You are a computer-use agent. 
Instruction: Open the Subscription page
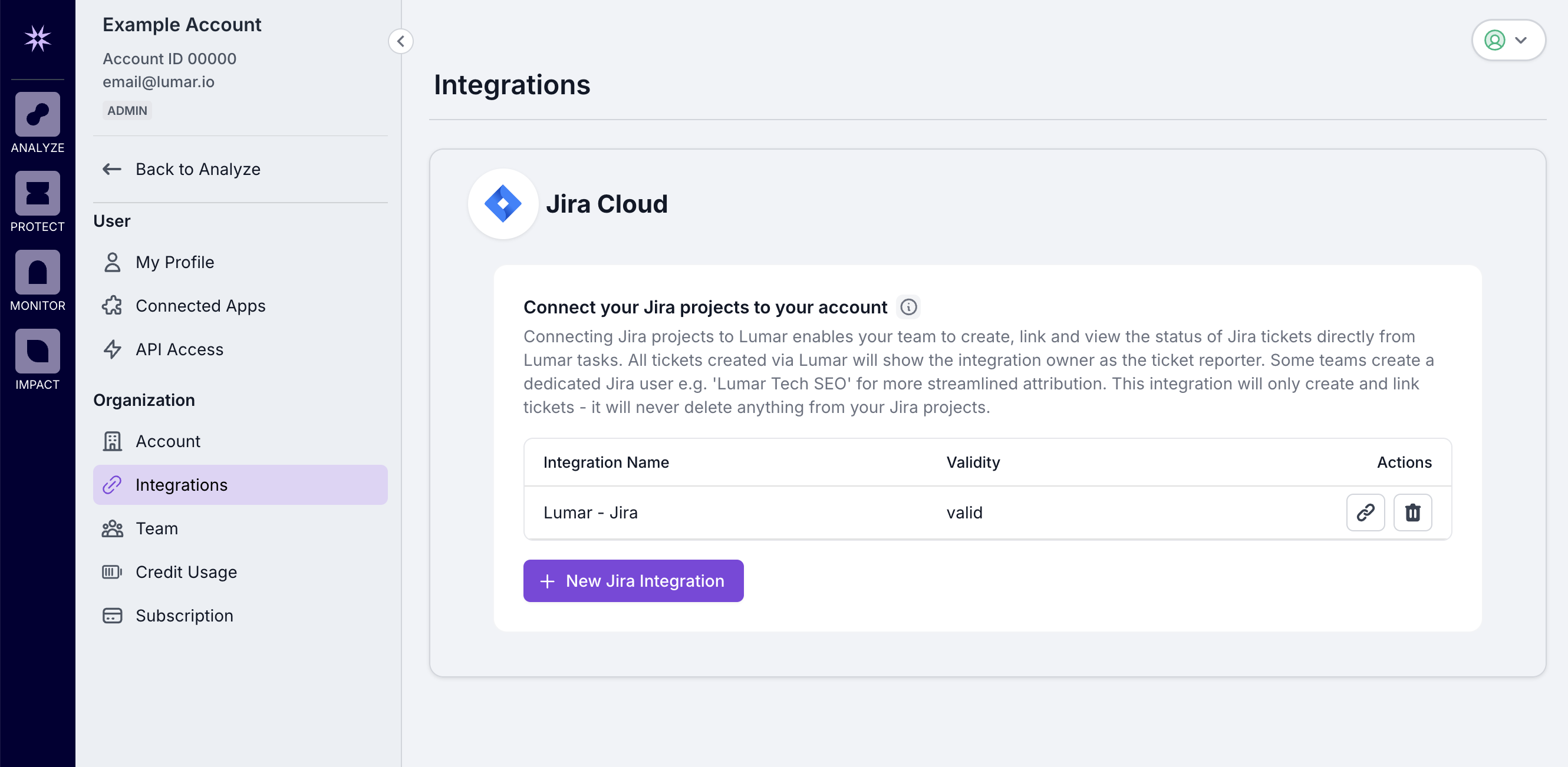coord(184,616)
